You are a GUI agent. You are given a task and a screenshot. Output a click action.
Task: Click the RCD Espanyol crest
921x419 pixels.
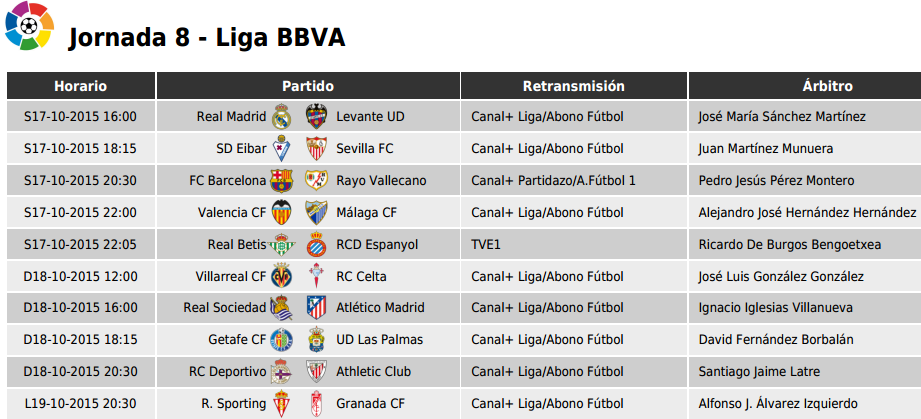click(317, 244)
